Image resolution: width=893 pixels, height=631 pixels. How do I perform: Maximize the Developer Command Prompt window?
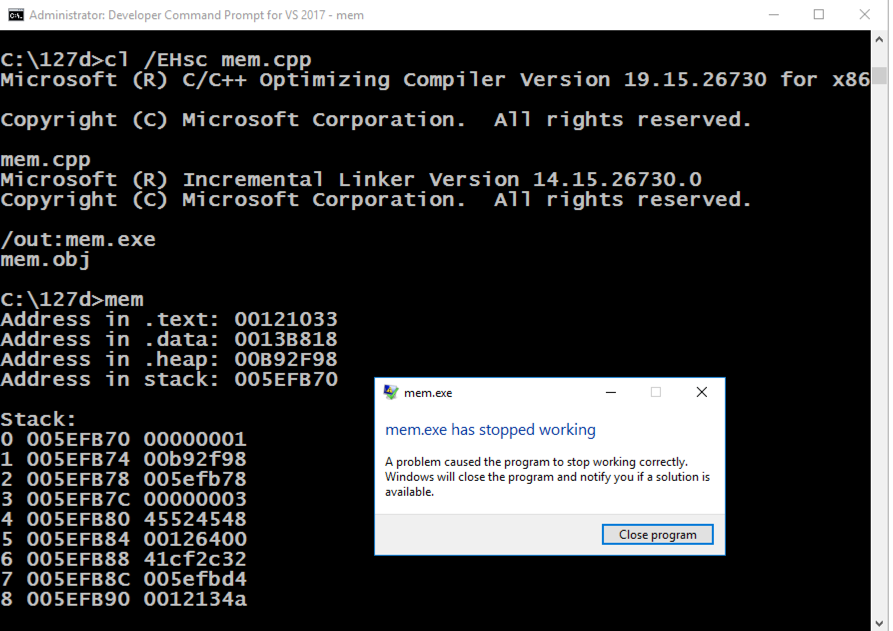[819, 15]
